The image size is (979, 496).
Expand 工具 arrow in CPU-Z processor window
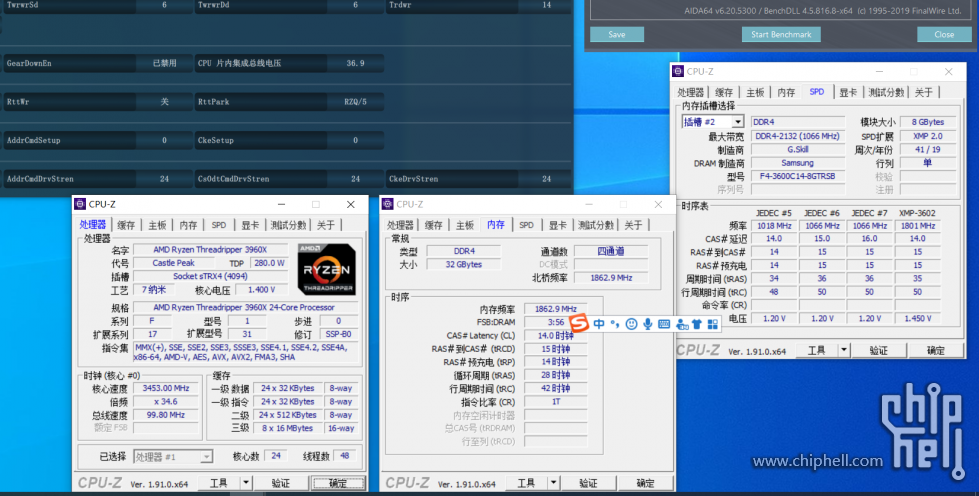pos(246,483)
